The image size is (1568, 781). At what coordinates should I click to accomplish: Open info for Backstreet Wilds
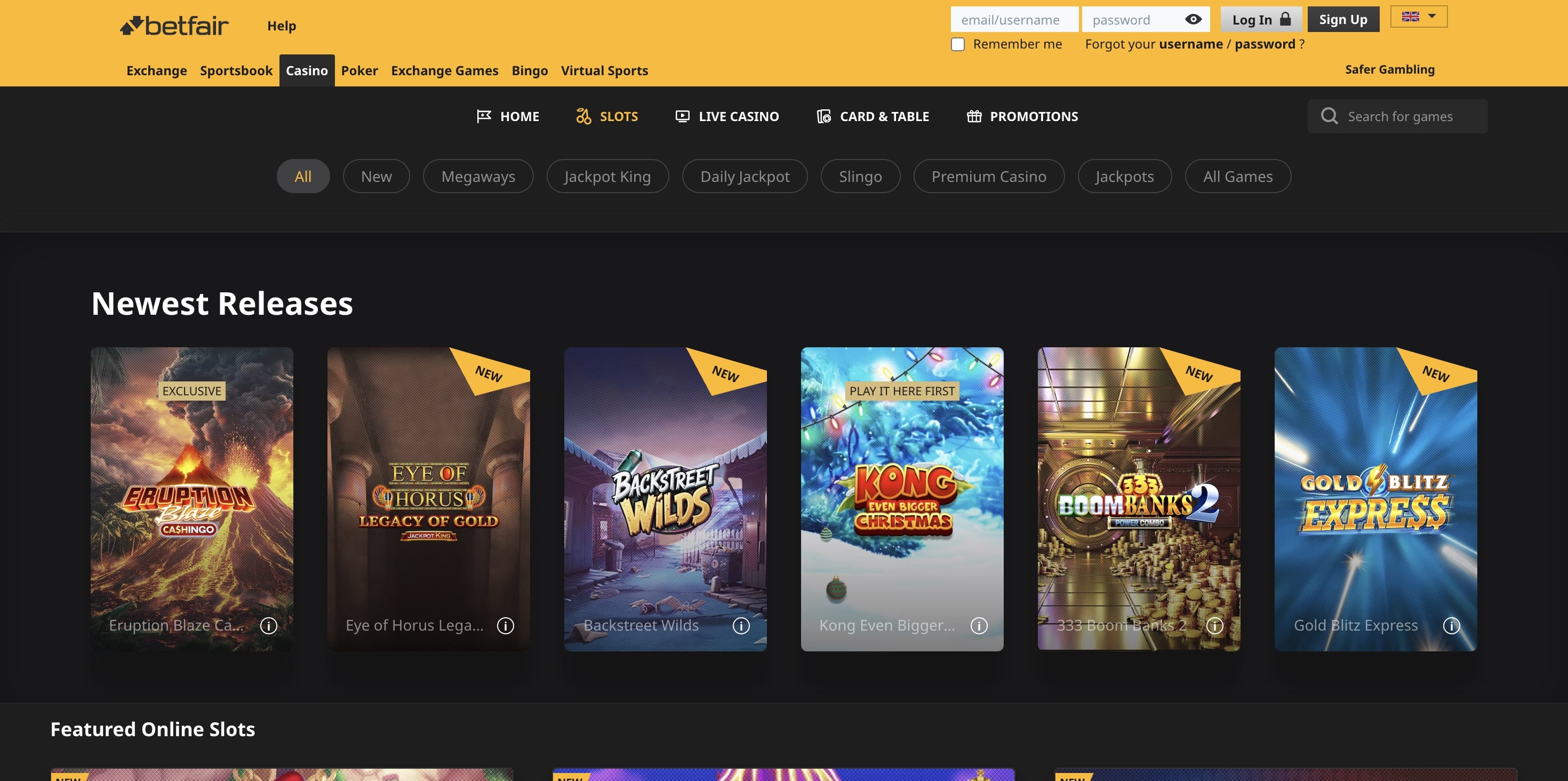point(741,625)
